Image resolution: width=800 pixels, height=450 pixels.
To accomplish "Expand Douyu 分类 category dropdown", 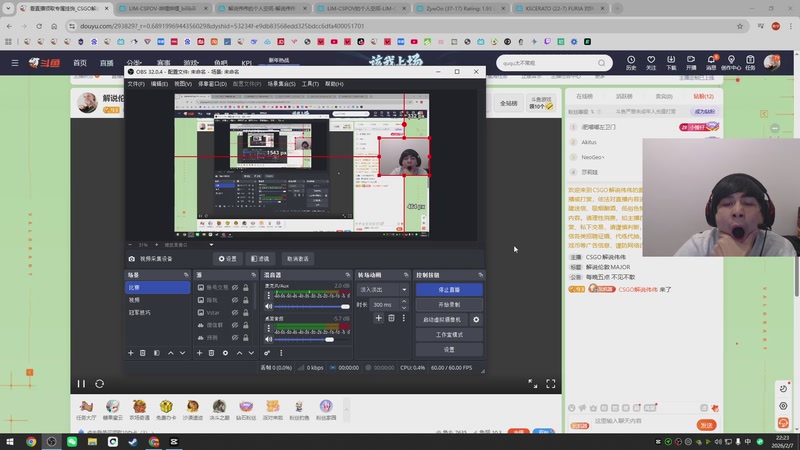I will pyautogui.click(x=134, y=63).
